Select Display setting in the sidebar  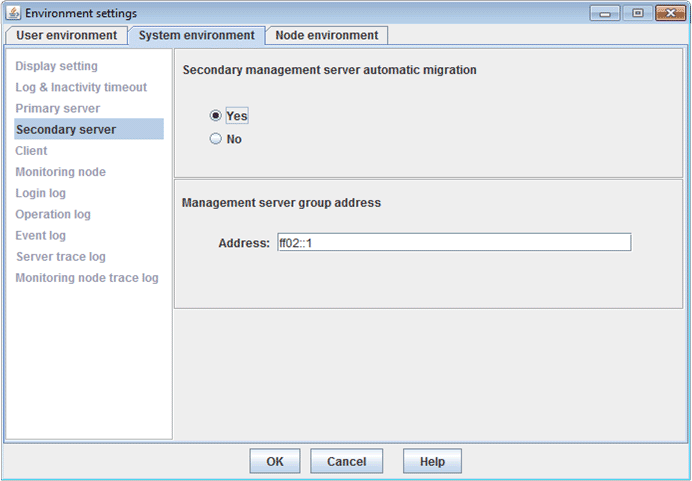click(56, 66)
